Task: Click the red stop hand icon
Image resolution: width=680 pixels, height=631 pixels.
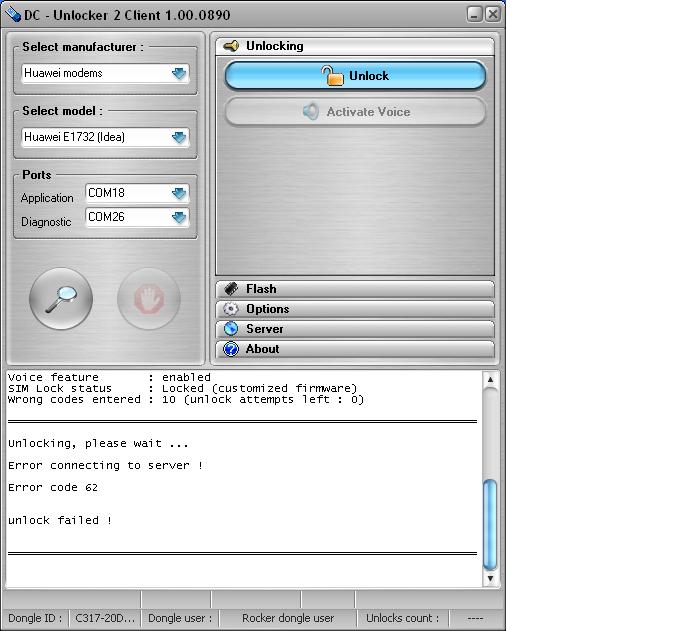Action: (149, 298)
